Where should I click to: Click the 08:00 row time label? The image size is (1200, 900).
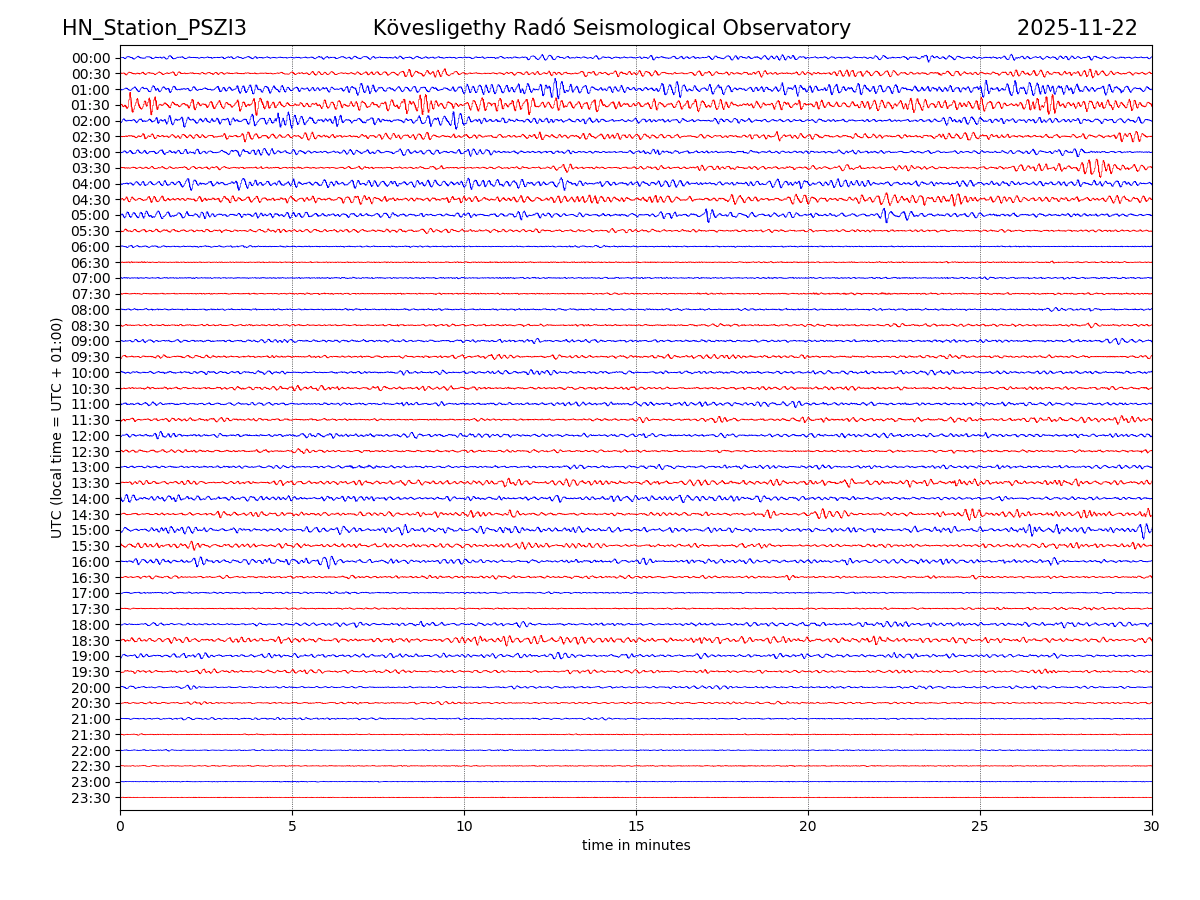(91, 310)
